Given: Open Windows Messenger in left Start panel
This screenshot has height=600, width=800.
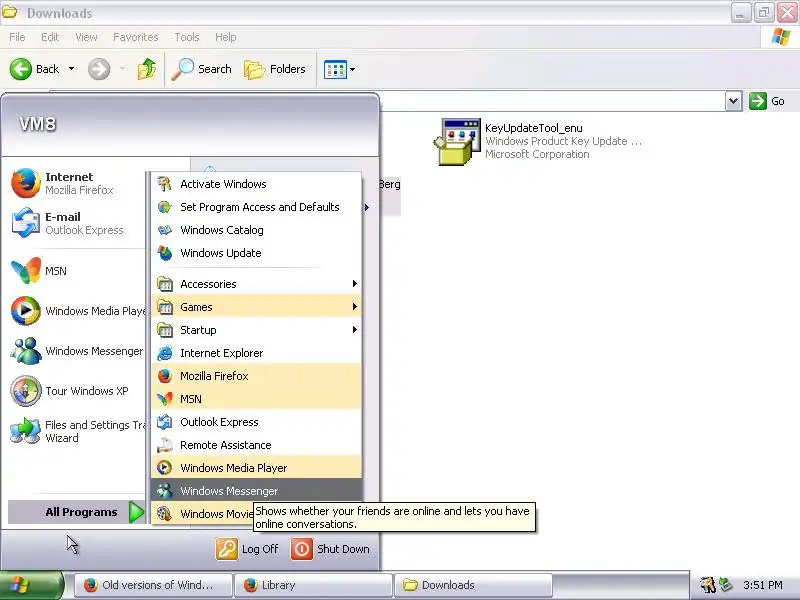Looking at the screenshot, I should [77, 351].
